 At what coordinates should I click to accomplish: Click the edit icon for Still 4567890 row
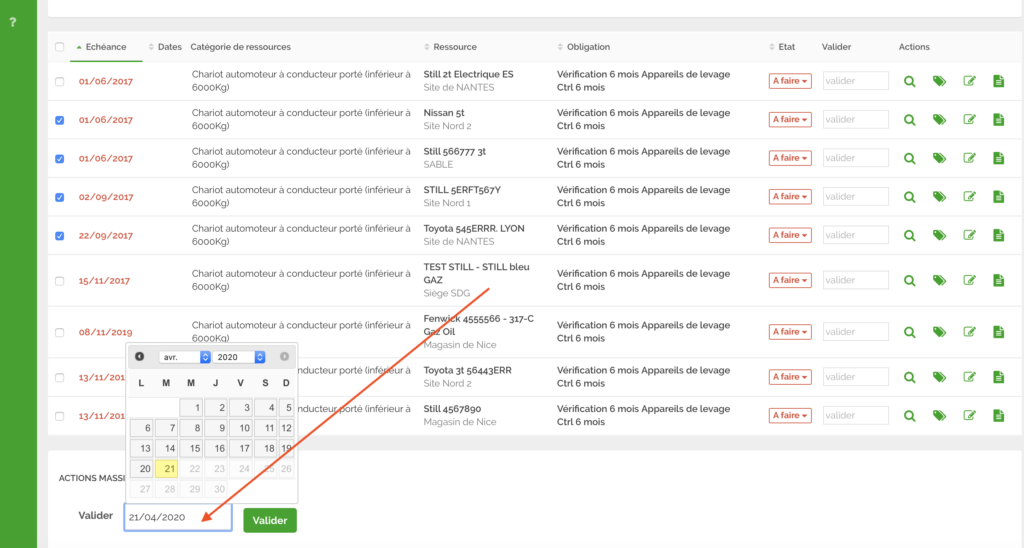point(969,416)
